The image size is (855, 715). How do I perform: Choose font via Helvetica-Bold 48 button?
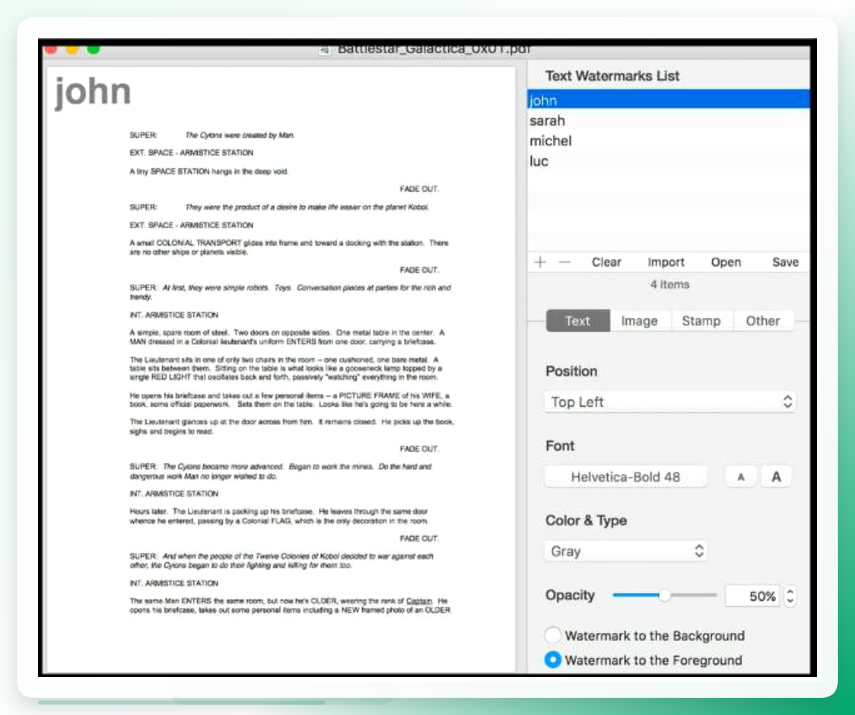[625, 477]
